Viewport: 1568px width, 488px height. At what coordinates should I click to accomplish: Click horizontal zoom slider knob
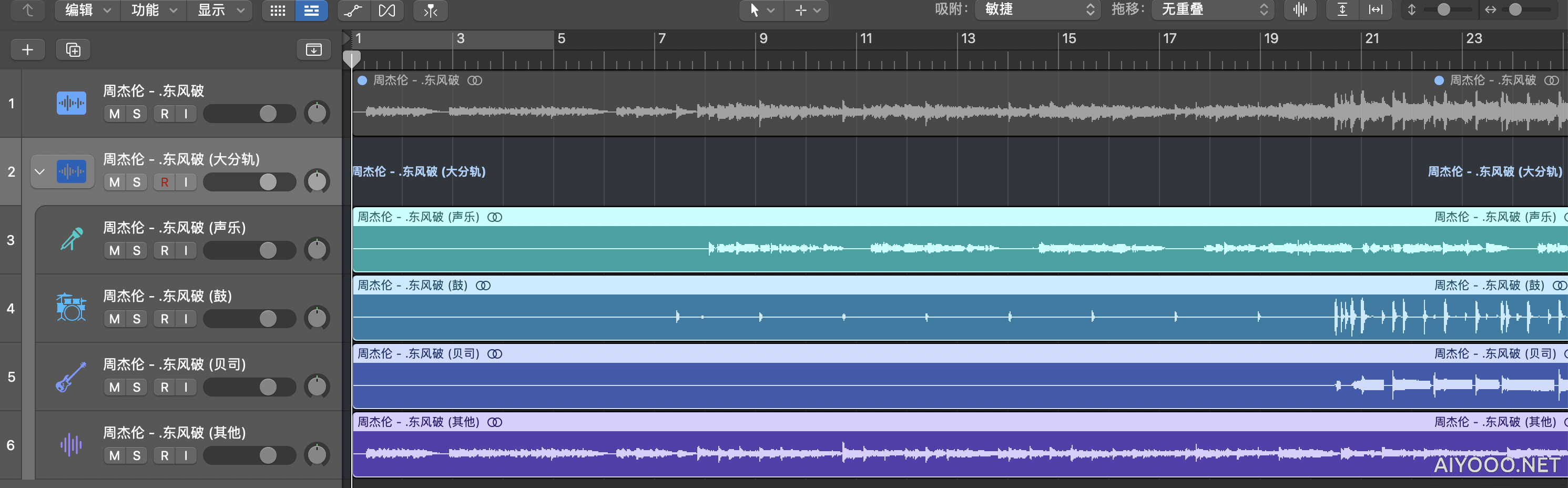1515,10
